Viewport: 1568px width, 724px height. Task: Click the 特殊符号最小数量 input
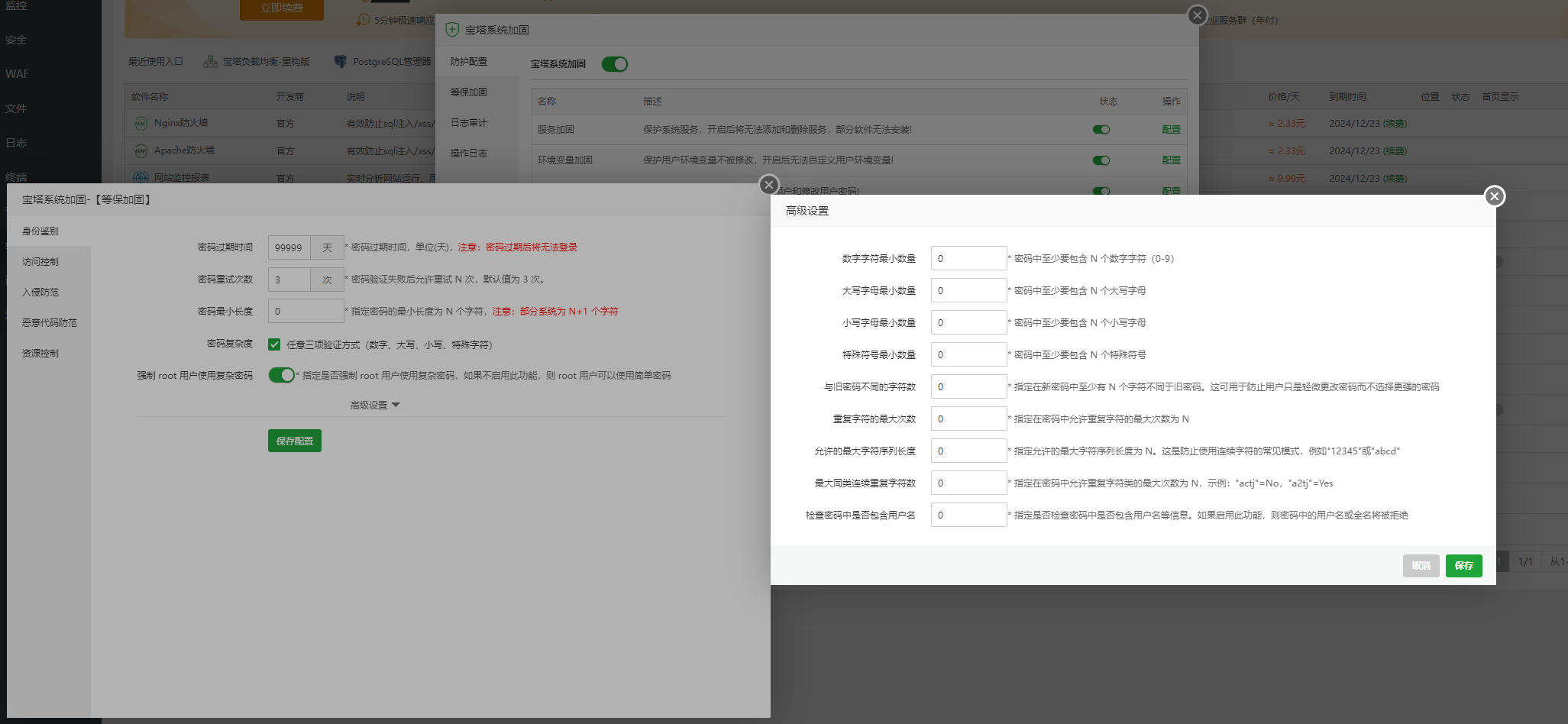pyautogui.click(x=968, y=354)
